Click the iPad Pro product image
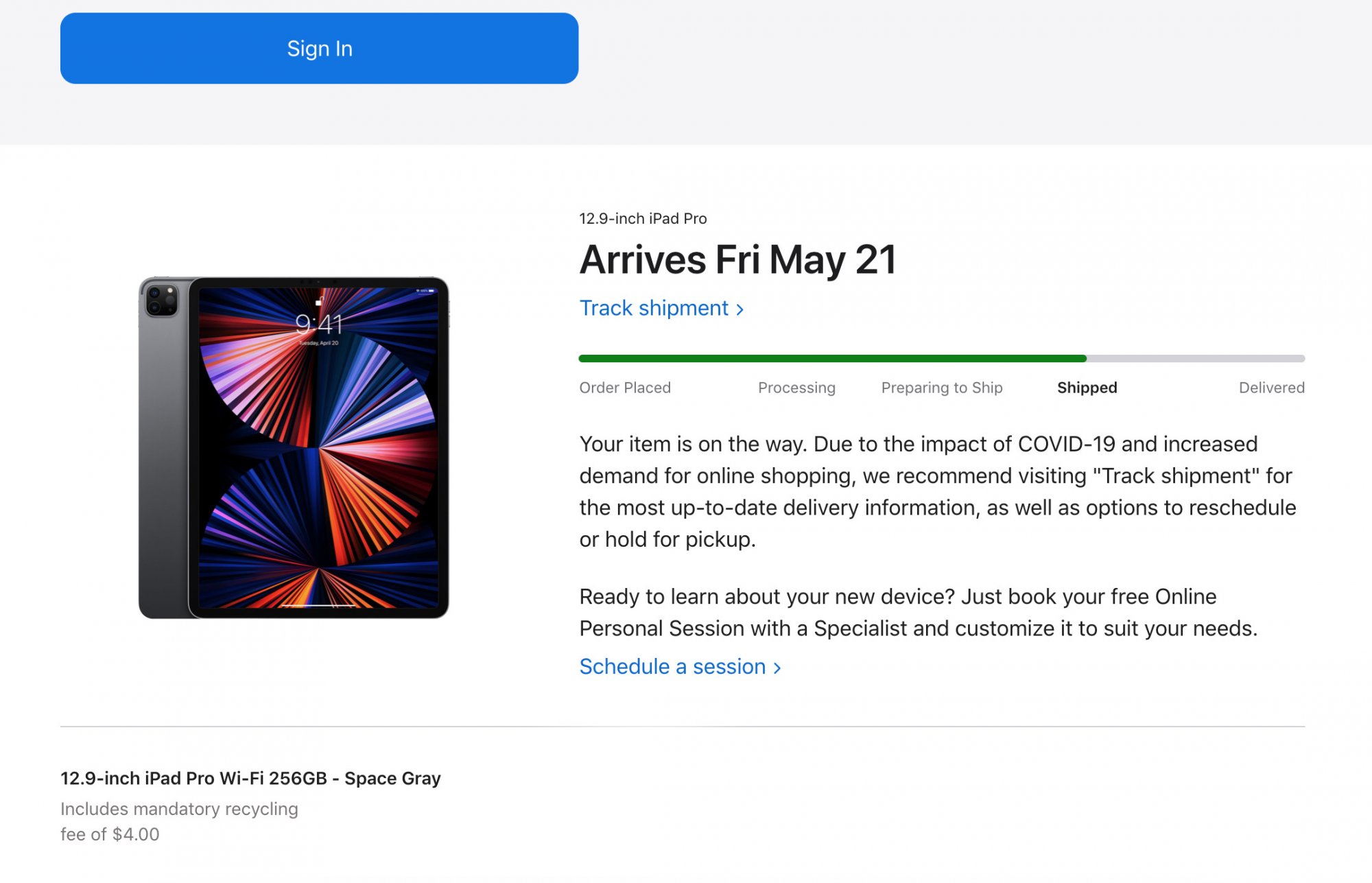This screenshot has height=883, width=1372. coord(294,447)
